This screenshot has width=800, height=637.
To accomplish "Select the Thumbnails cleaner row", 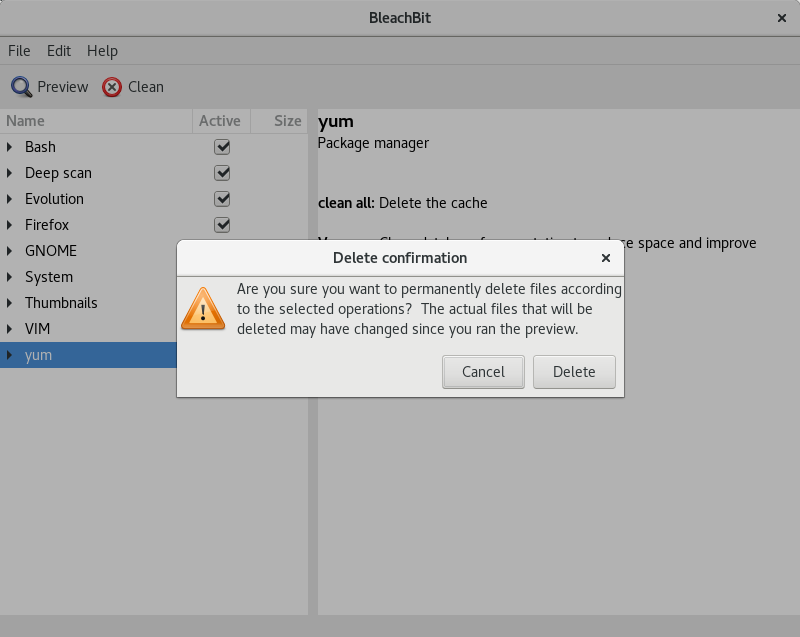I will [88, 303].
